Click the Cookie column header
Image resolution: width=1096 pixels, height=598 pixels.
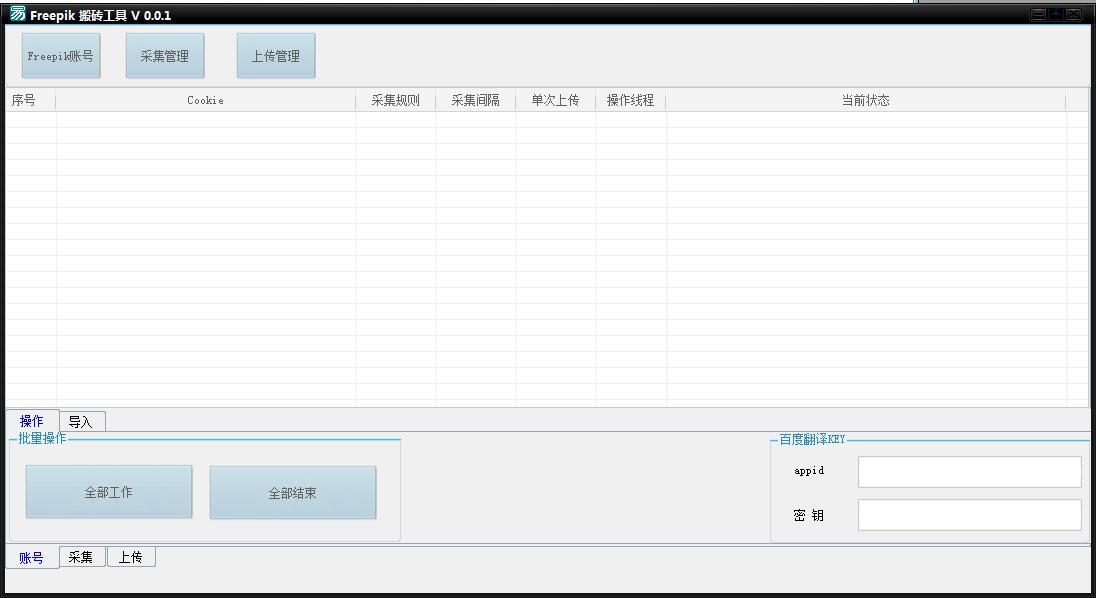point(206,100)
